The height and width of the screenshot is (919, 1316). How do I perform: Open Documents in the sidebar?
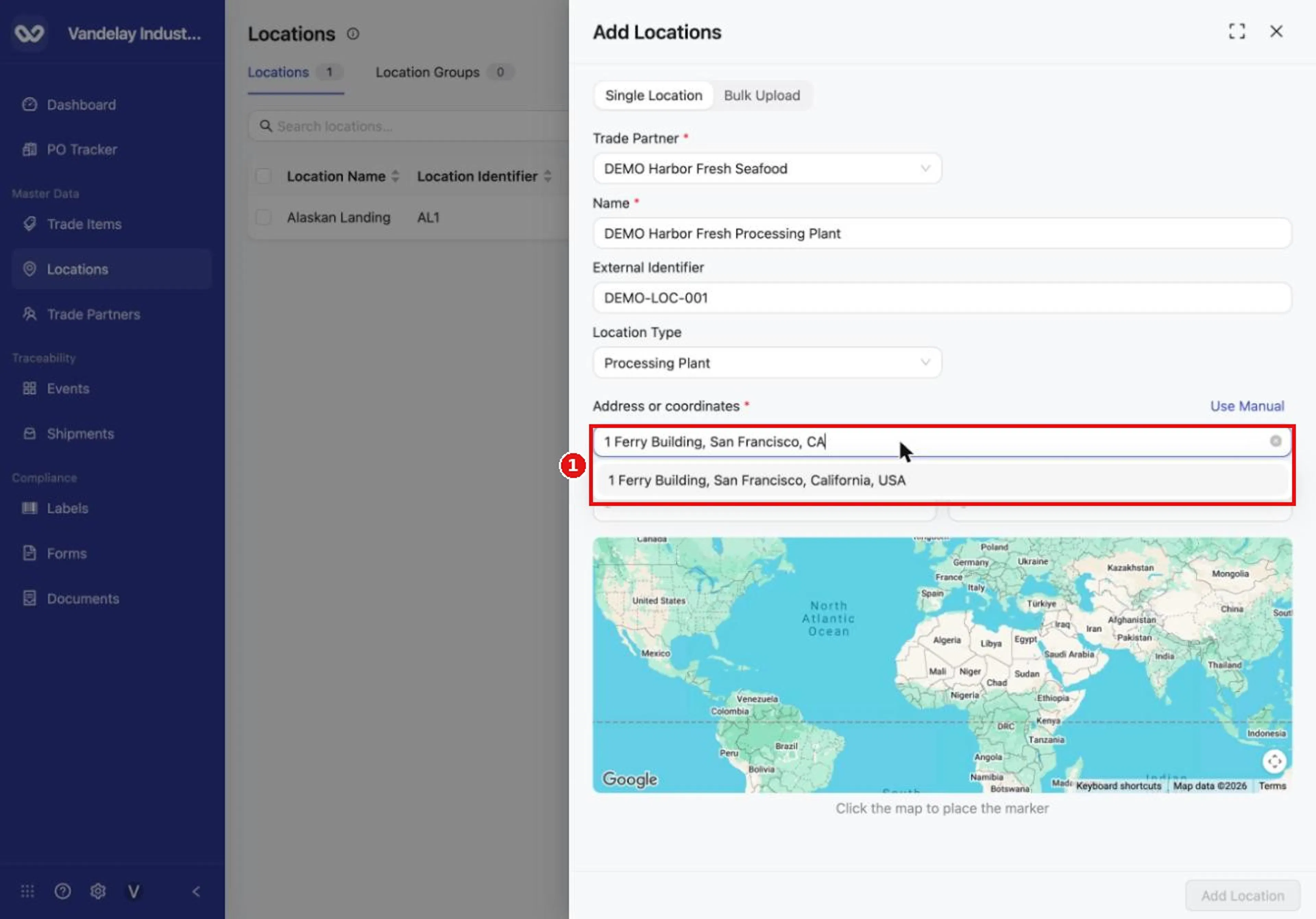[83, 599]
